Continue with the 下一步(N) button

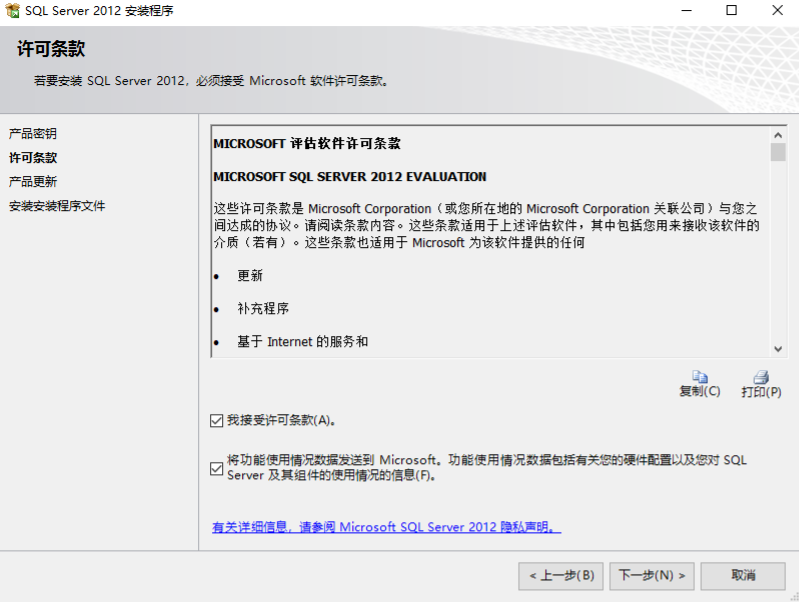(x=652, y=576)
